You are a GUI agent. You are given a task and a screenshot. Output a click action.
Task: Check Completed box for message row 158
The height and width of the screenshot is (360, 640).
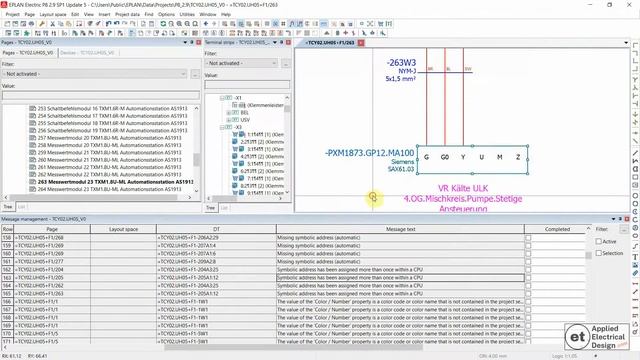click(x=528, y=238)
